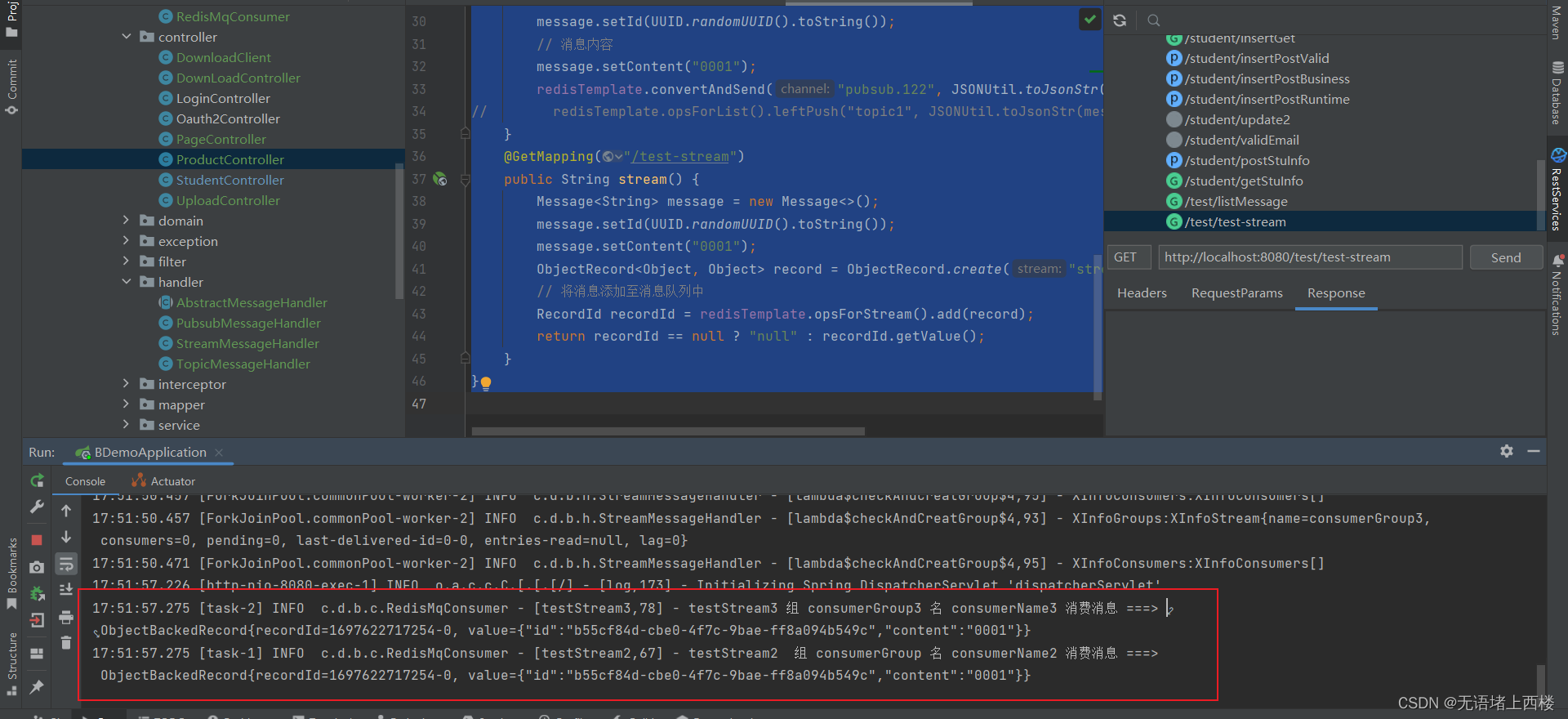
Task: Open the Headers tab
Action: pyautogui.click(x=1142, y=293)
